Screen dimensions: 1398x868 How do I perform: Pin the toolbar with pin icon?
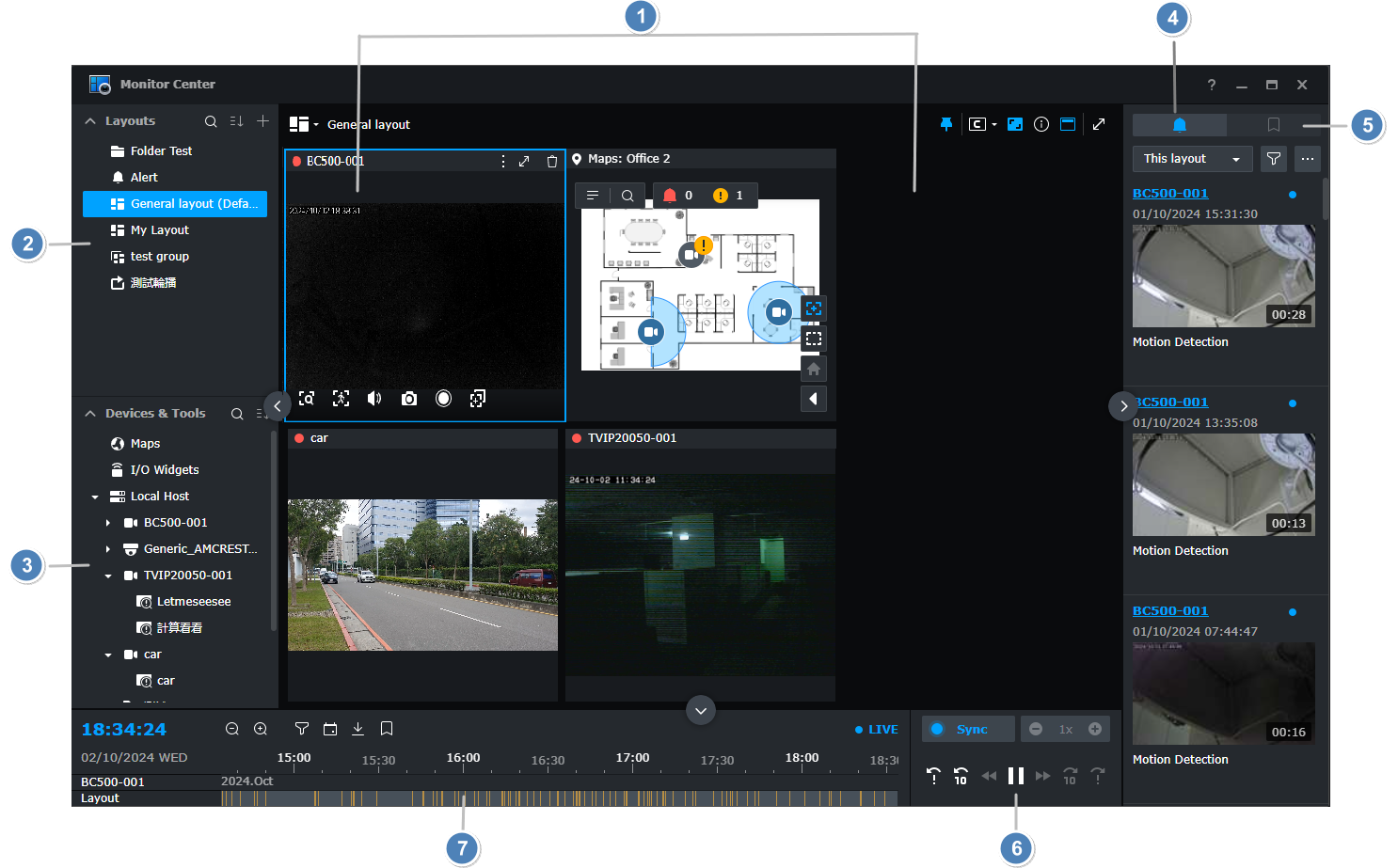pyautogui.click(x=946, y=124)
